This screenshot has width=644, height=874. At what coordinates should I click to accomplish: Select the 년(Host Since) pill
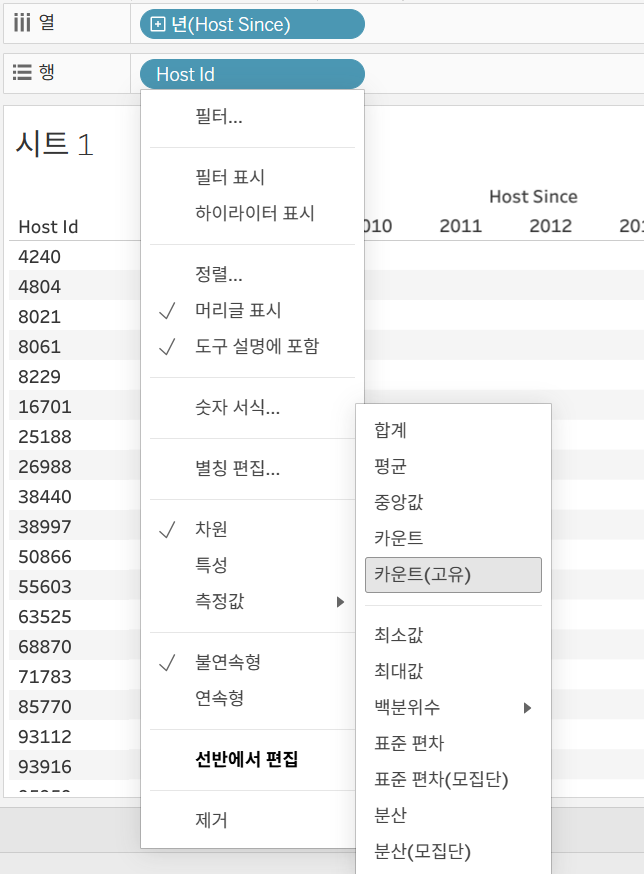pyautogui.click(x=252, y=25)
